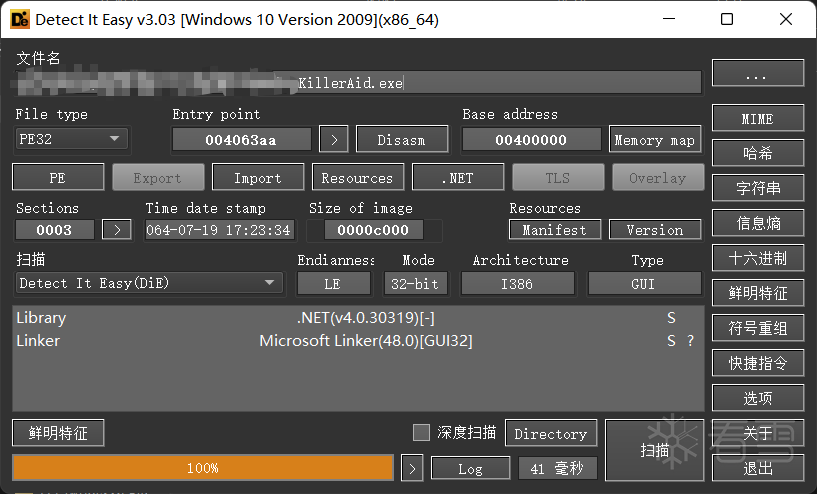Click the Architecture I386 field

point(517,284)
